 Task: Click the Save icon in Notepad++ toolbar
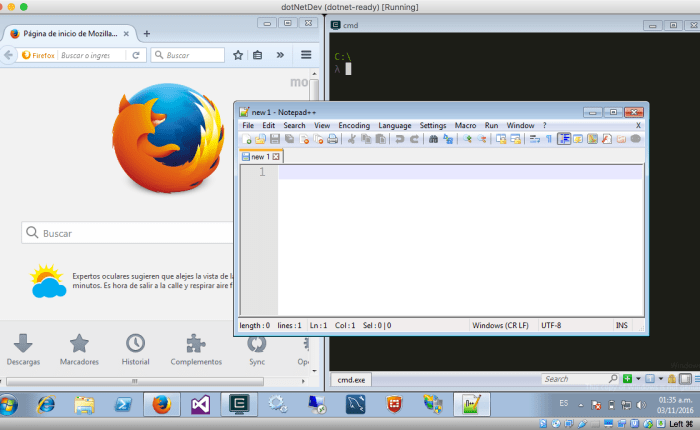[x=275, y=139]
